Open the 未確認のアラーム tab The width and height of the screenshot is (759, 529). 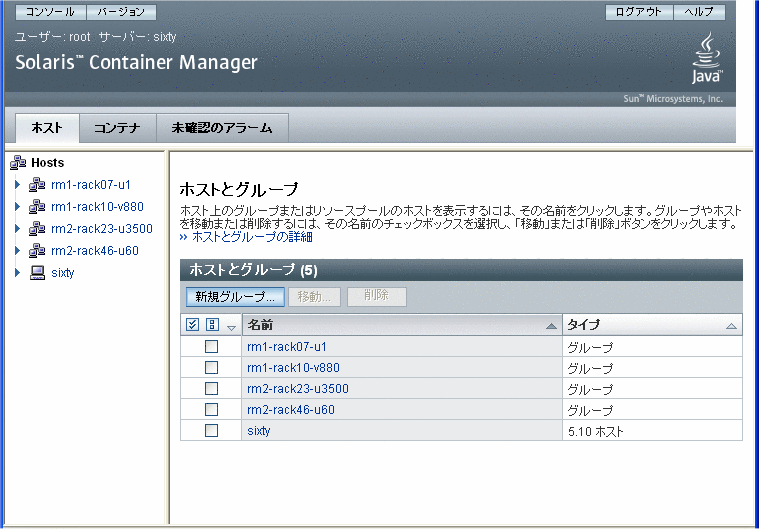222,128
